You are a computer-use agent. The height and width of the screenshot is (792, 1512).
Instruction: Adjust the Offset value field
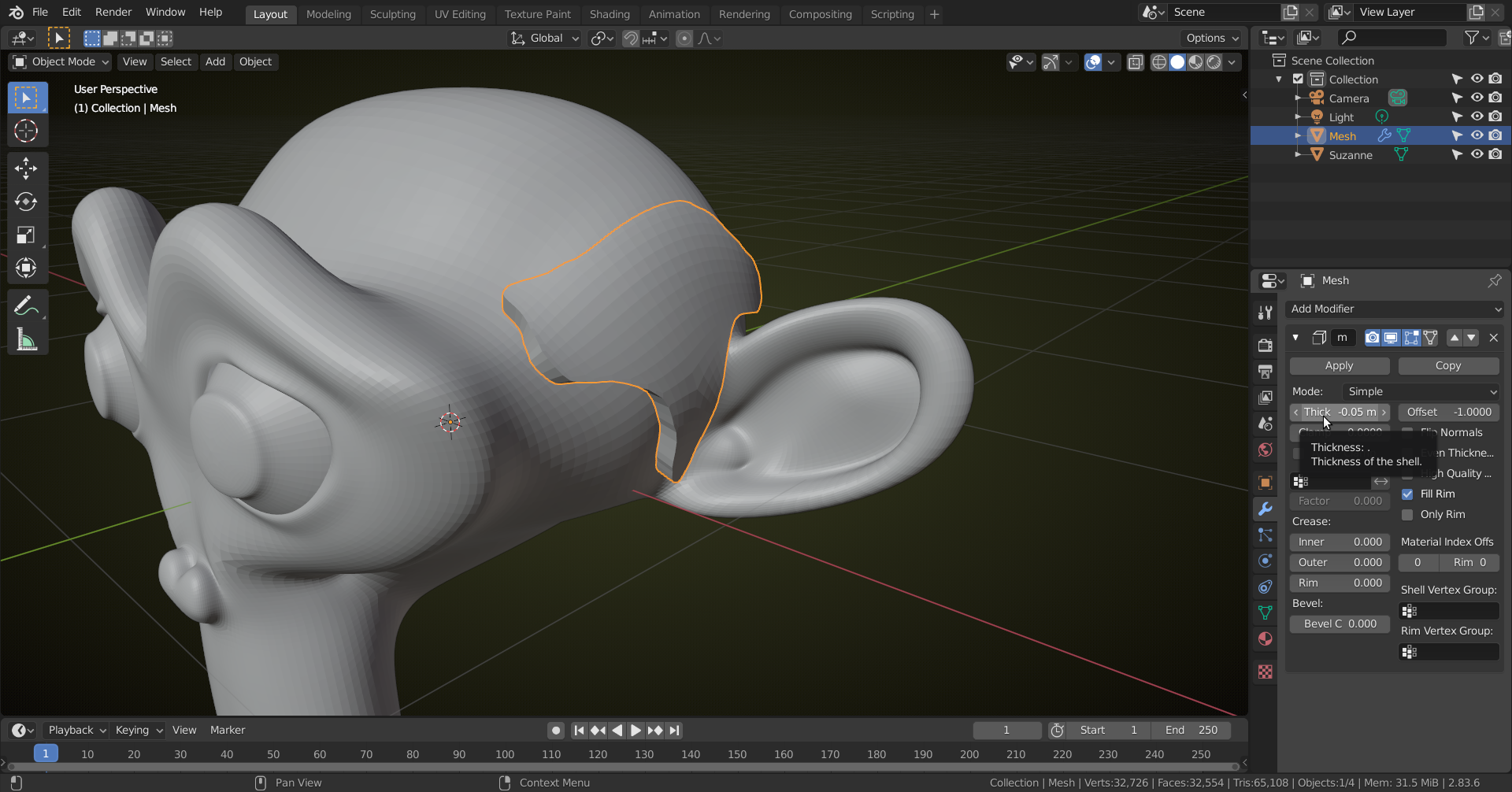(1449, 413)
